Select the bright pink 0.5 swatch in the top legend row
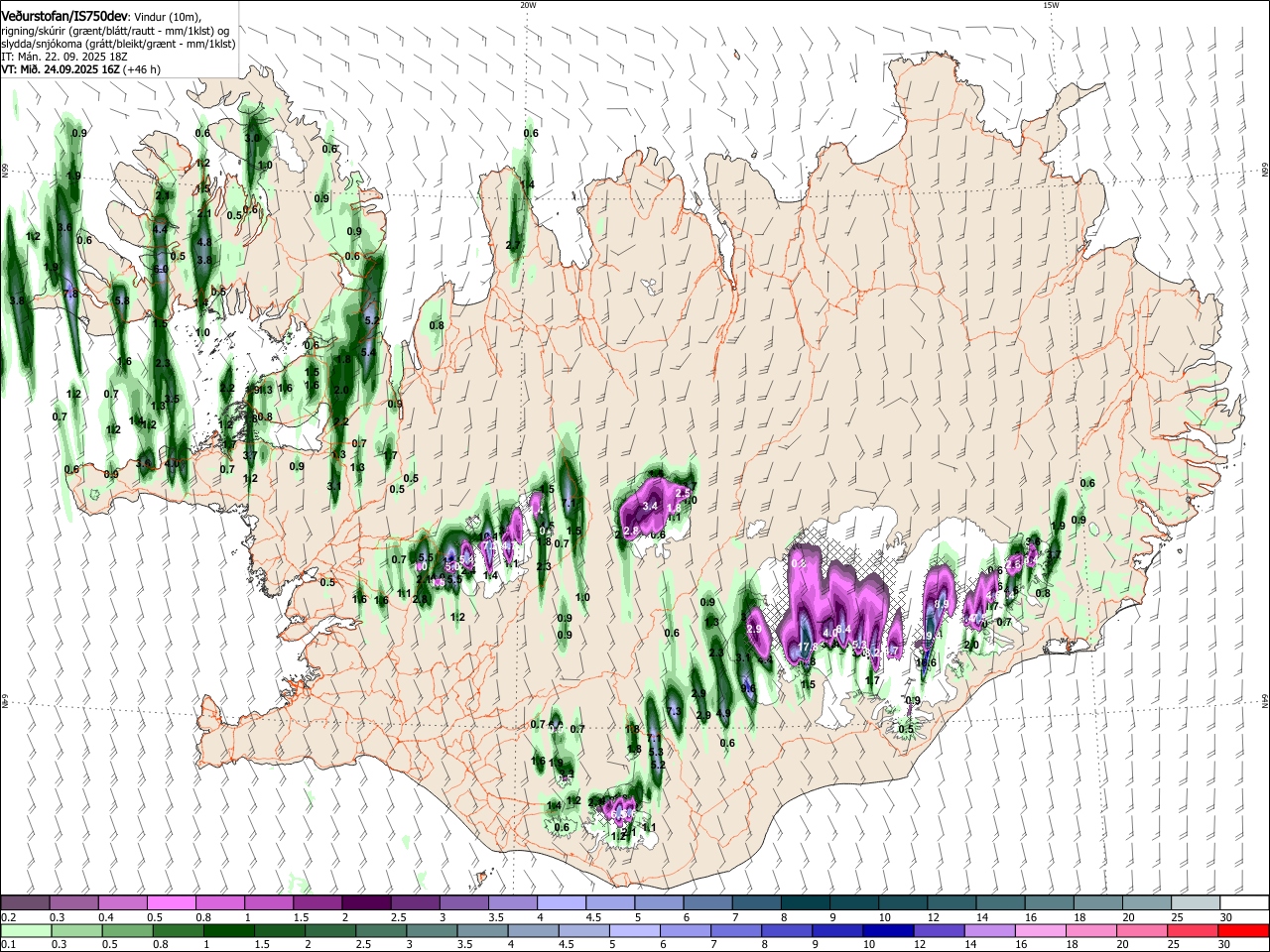 pos(171,902)
